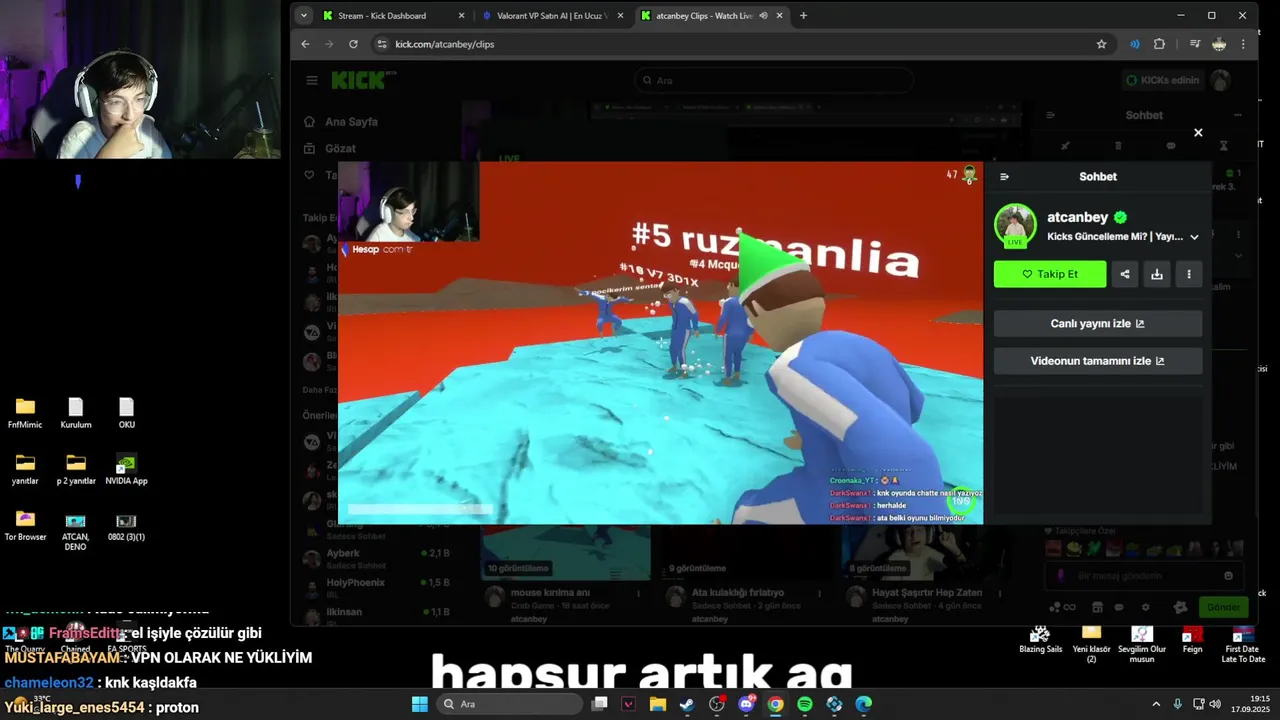Close the clip popup with the X
The width and height of the screenshot is (1280, 720).
coord(1198,133)
